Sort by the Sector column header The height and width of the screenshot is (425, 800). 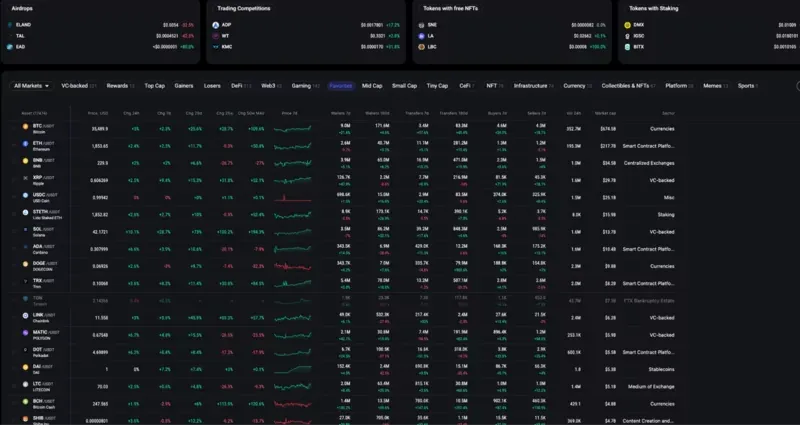[668, 113]
